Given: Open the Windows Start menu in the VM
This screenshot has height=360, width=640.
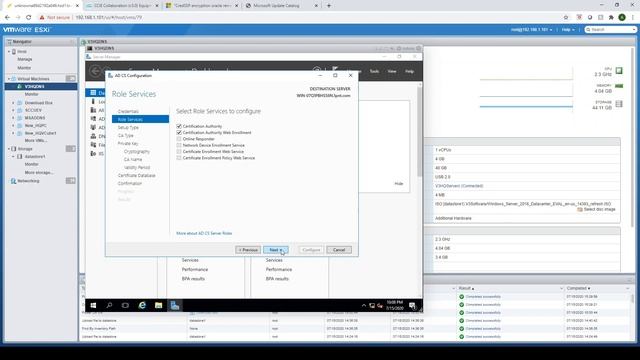Looking at the screenshot, I should point(93,305).
